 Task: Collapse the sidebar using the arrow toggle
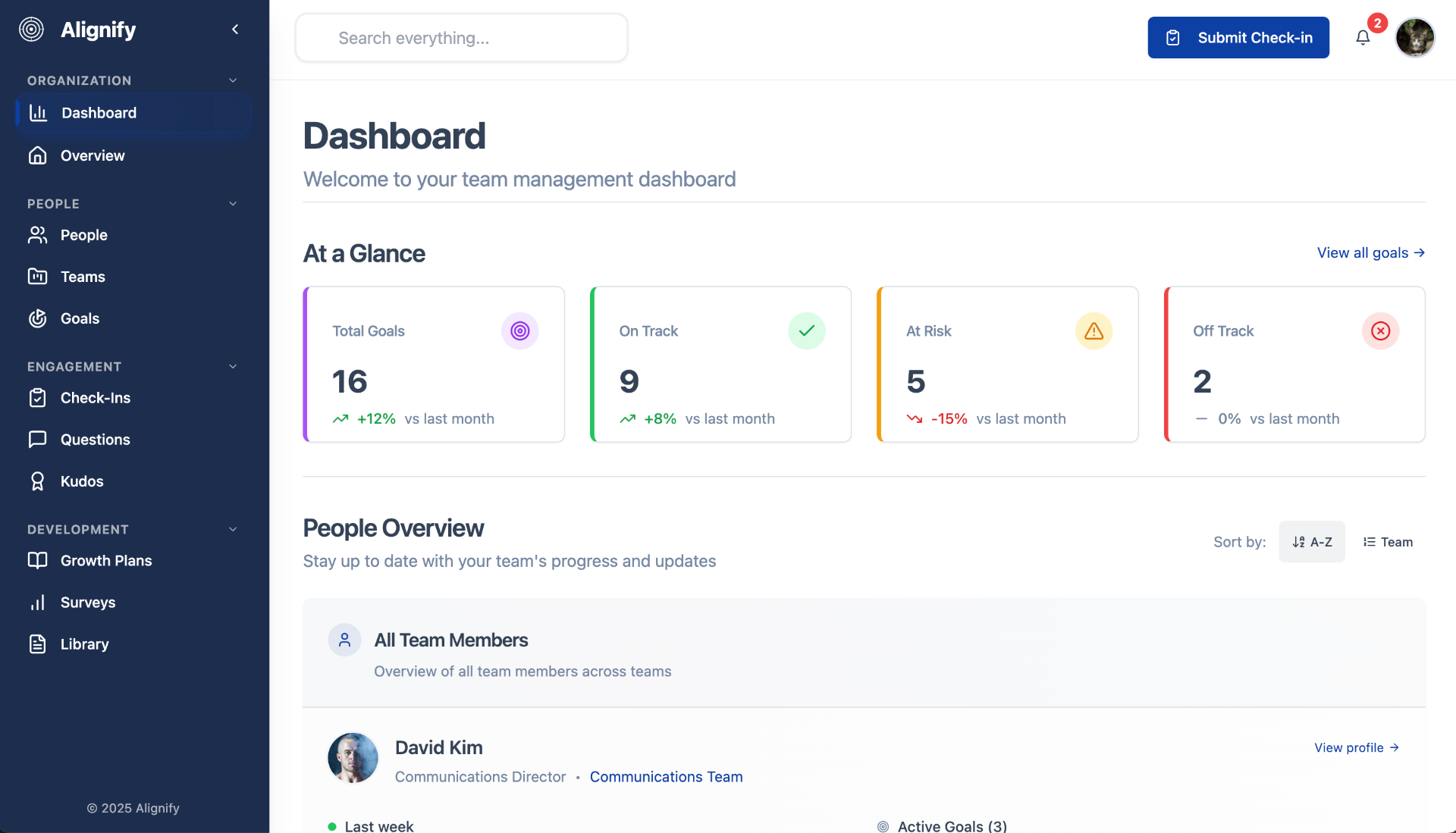tap(235, 29)
